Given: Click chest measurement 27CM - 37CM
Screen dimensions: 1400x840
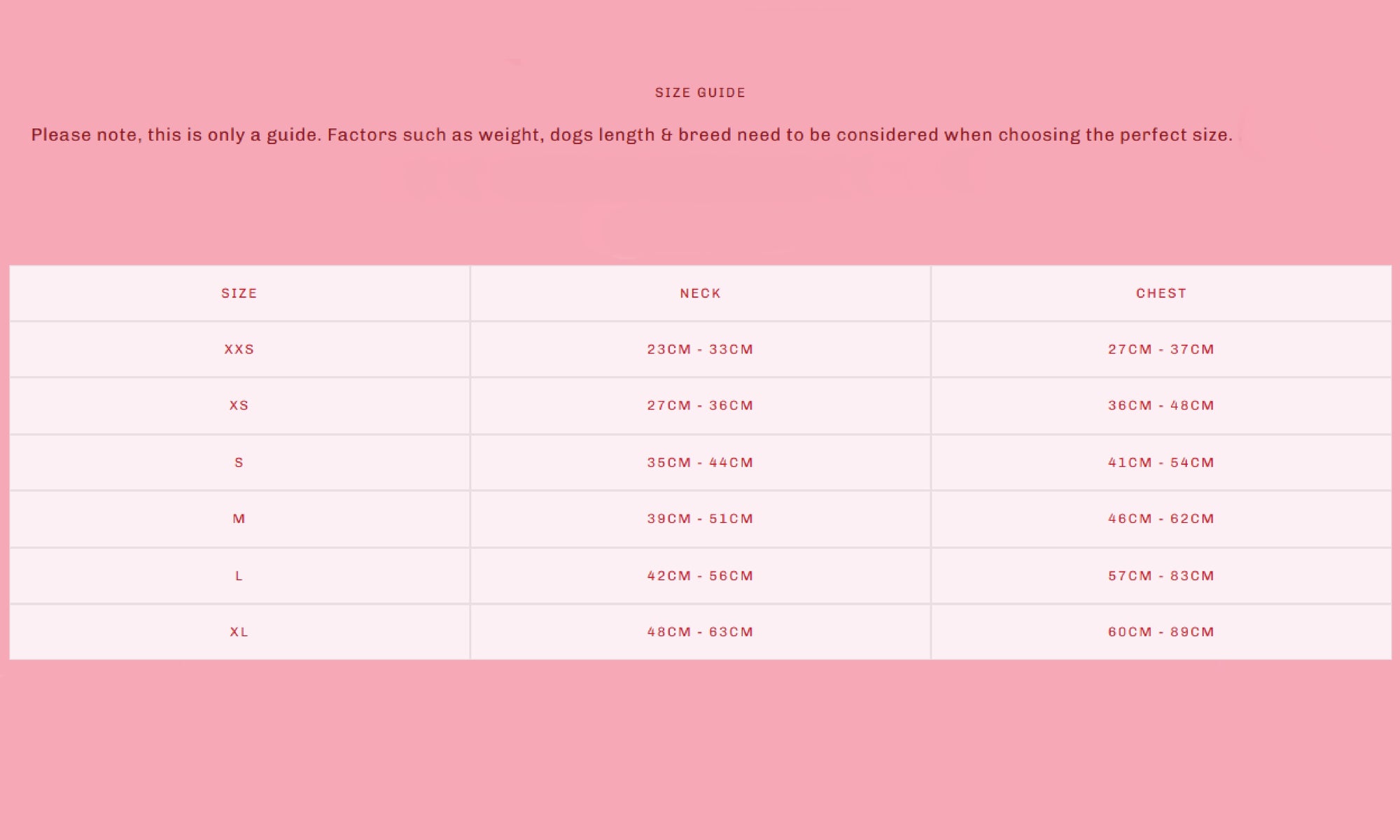Looking at the screenshot, I should click(1161, 349).
